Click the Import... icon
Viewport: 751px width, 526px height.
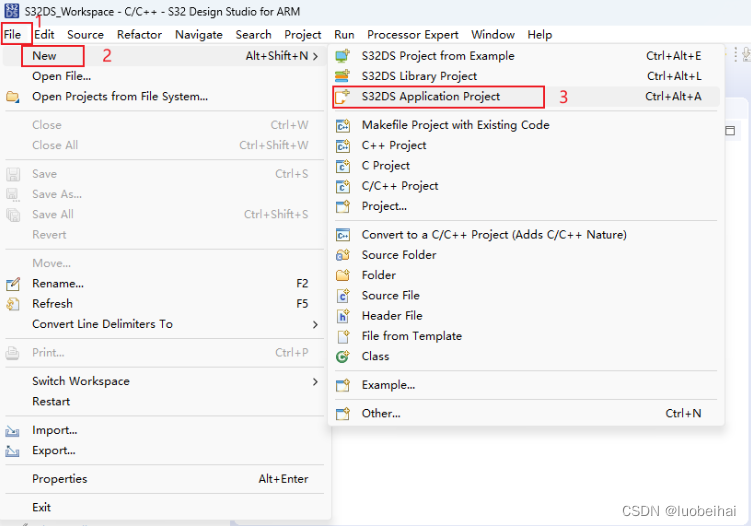pyautogui.click(x=12, y=431)
